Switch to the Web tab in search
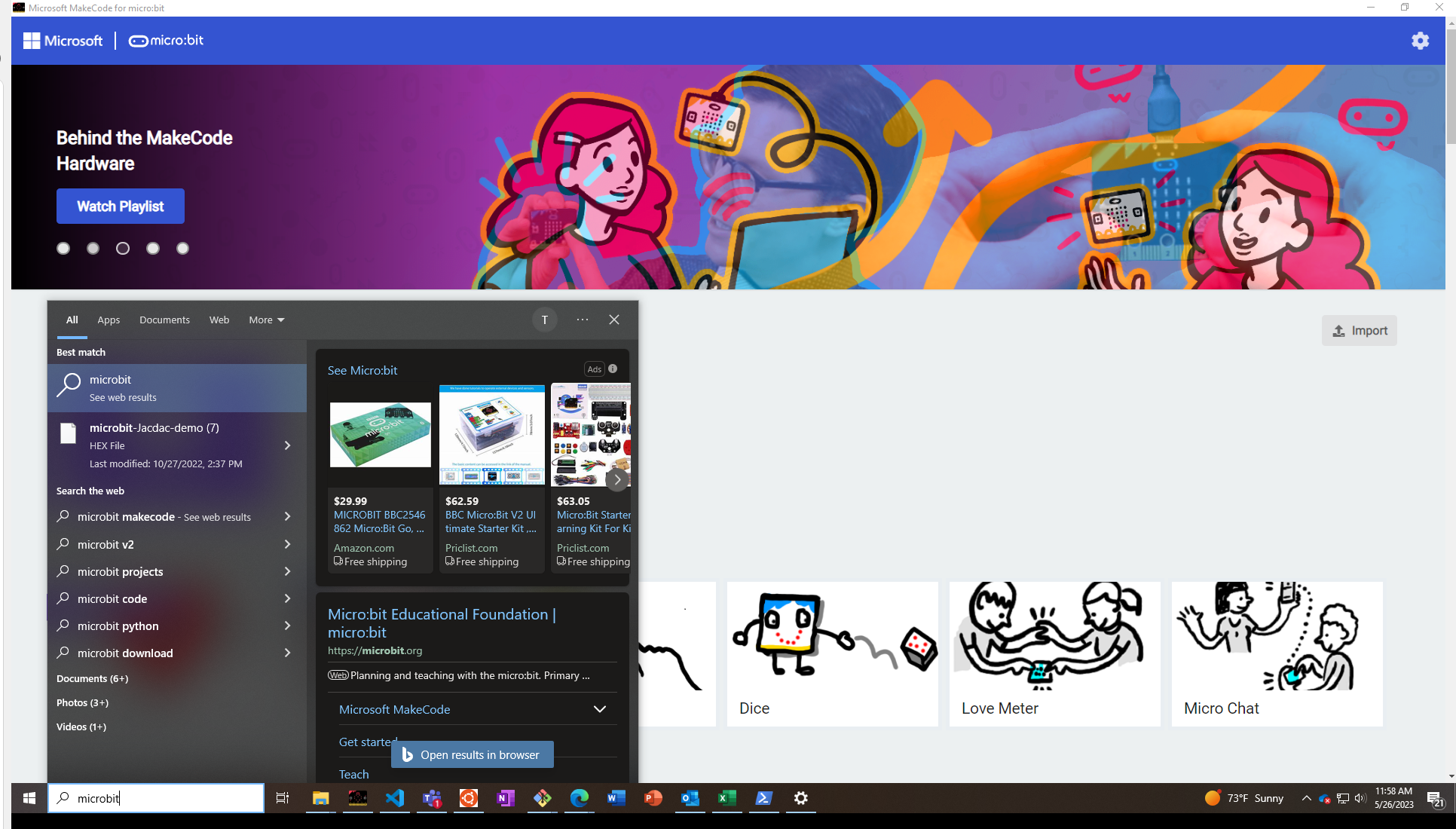 (x=219, y=320)
